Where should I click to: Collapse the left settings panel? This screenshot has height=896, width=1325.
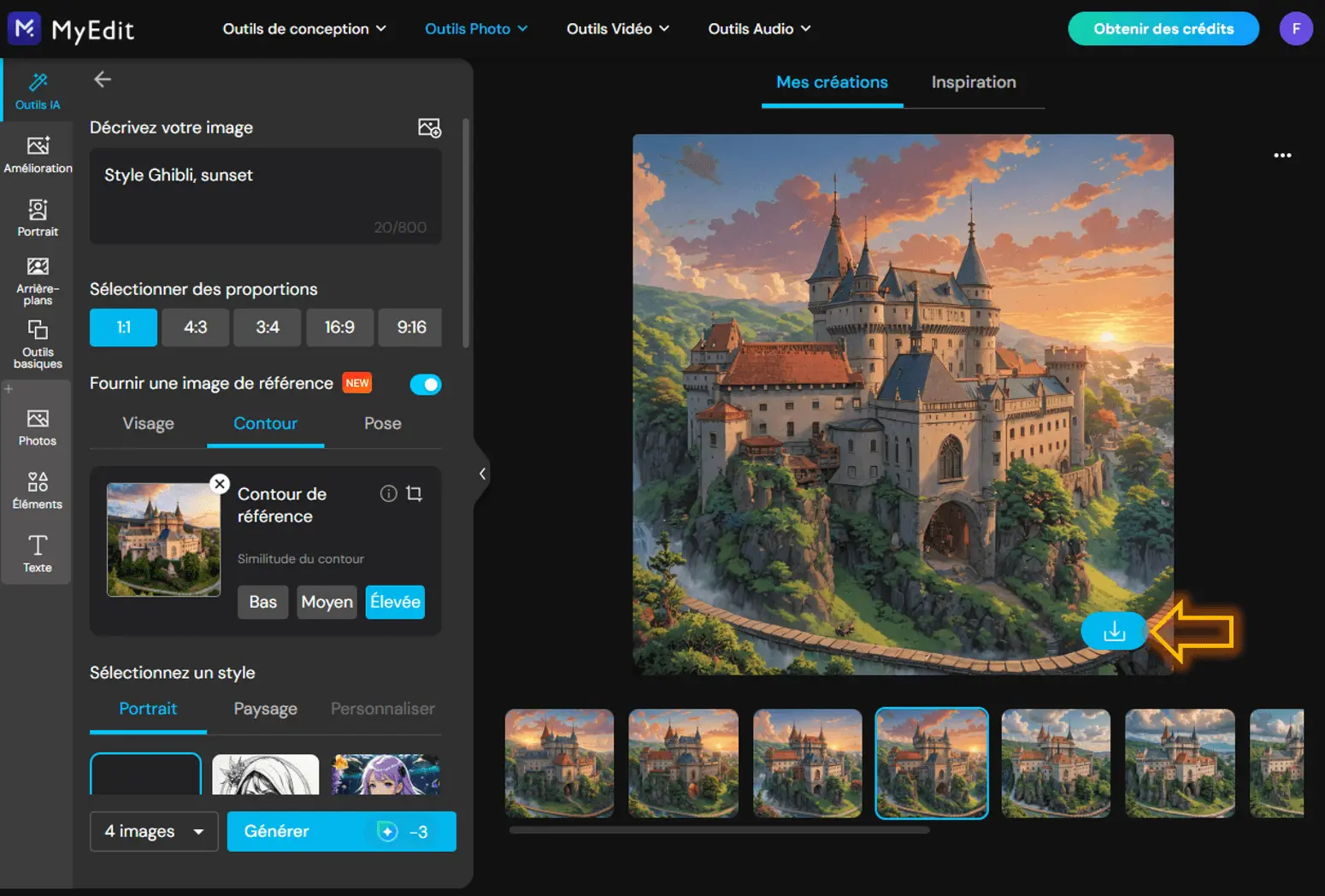482,474
